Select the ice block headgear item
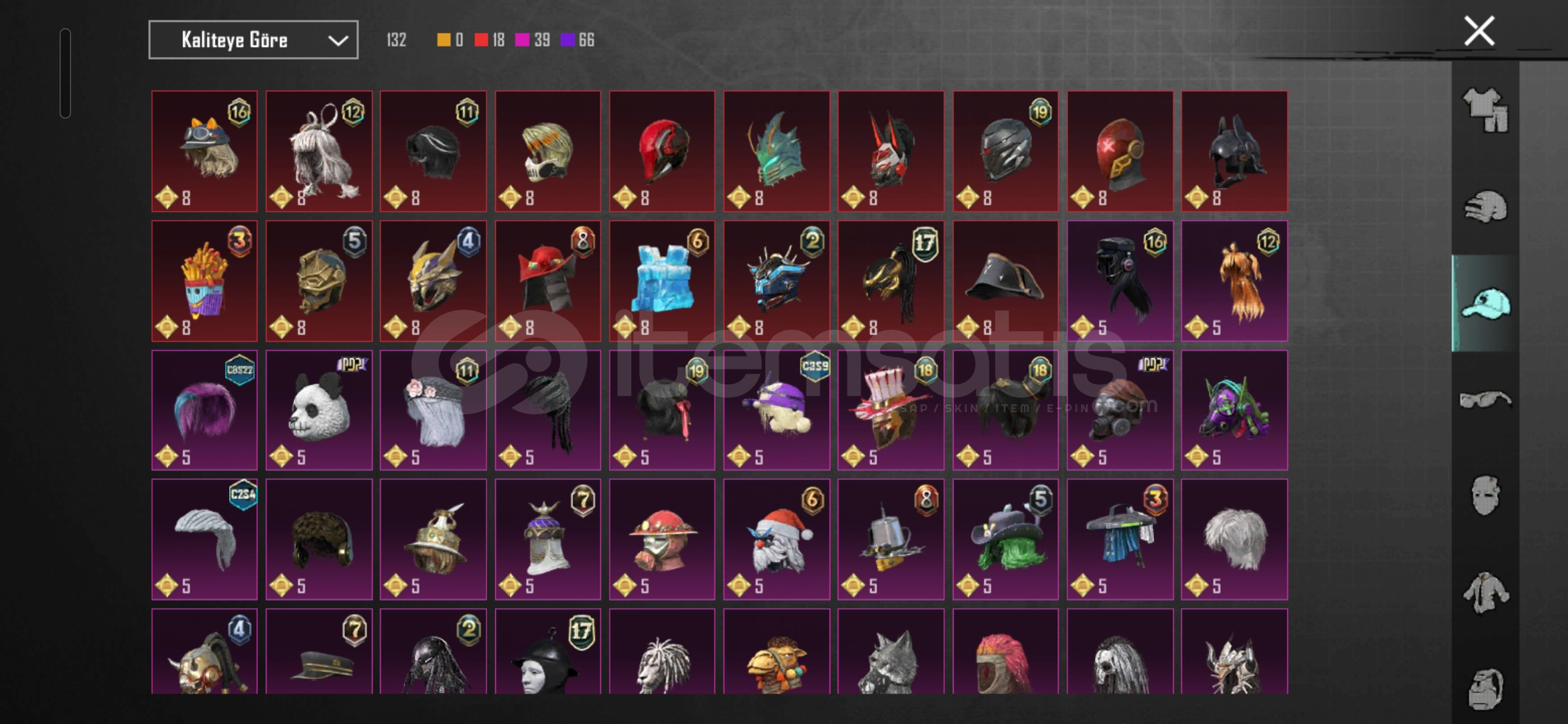The height and width of the screenshot is (724, 1568). coord(662,281)
